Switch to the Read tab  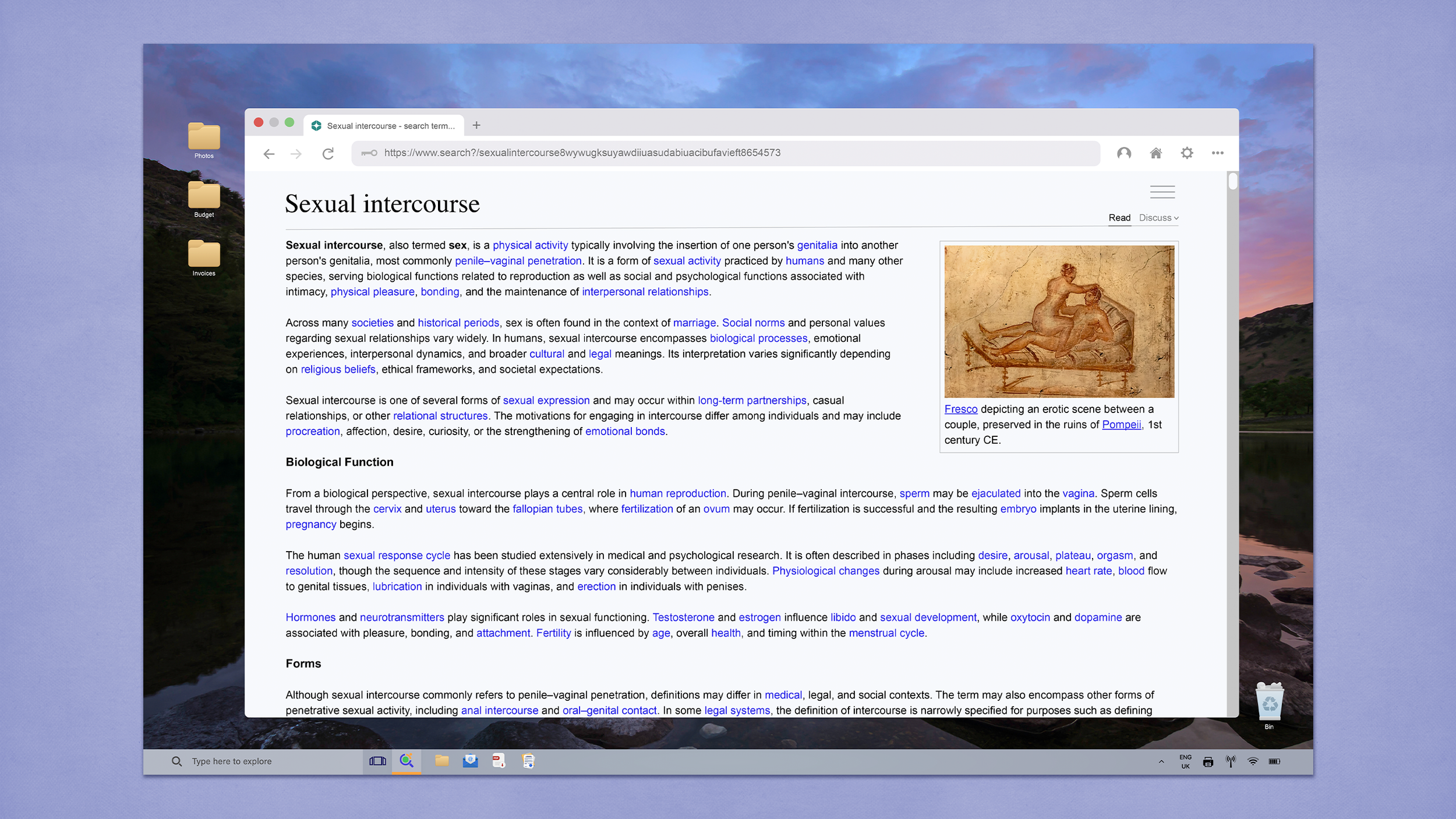tap(1119, 218)
